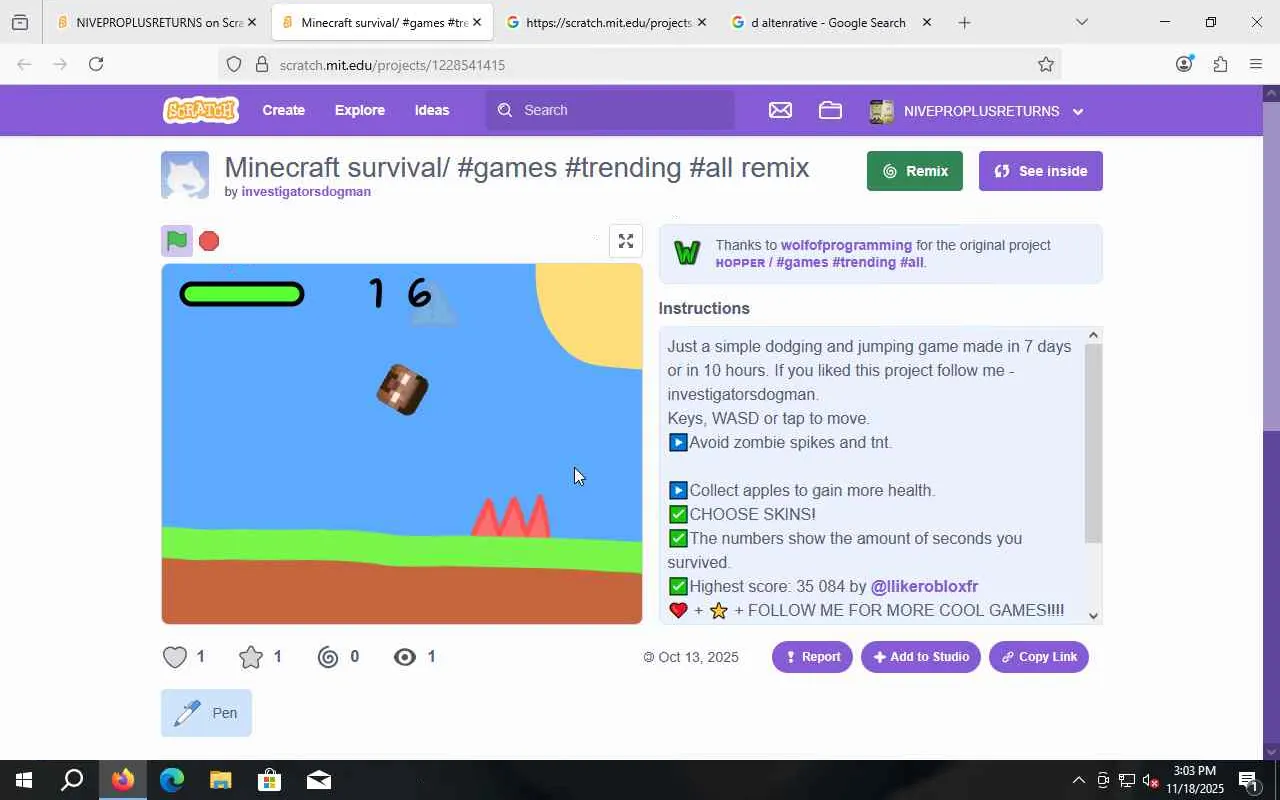Open the Create menu item
The image size is (1280, 800).
(284, 110)
